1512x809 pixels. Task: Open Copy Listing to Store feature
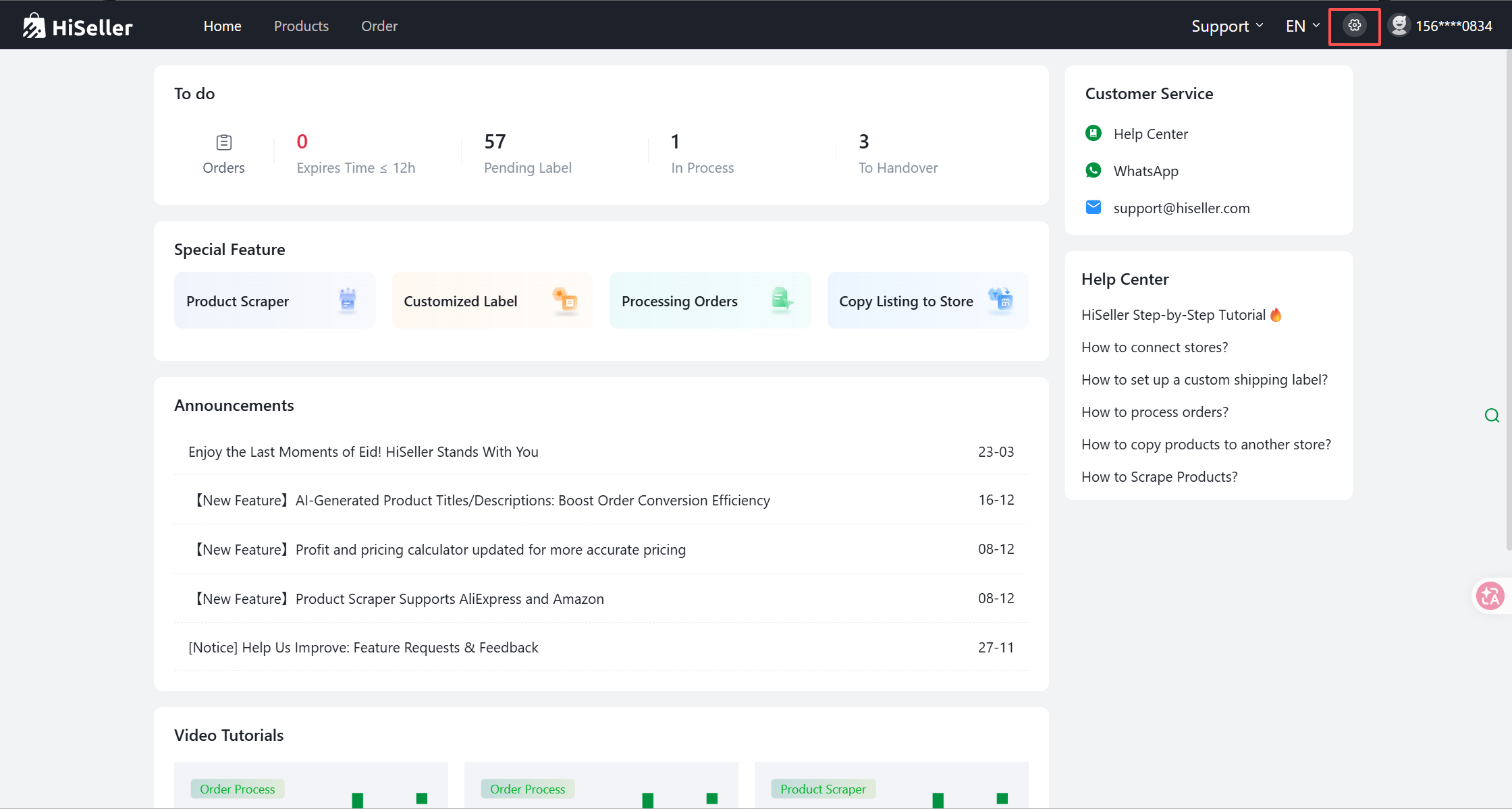927,301
